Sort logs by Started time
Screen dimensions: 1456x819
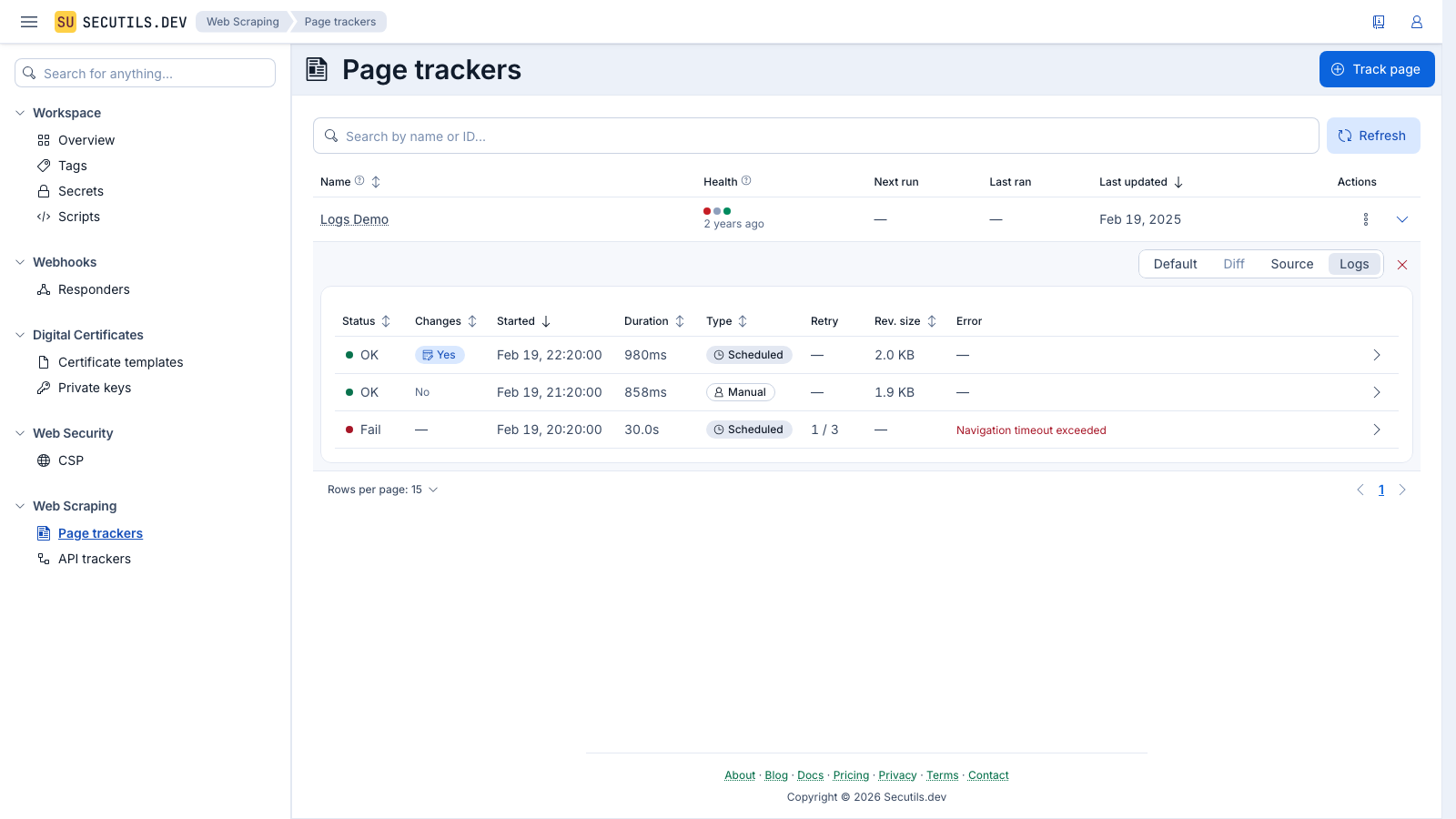[524, 321]
